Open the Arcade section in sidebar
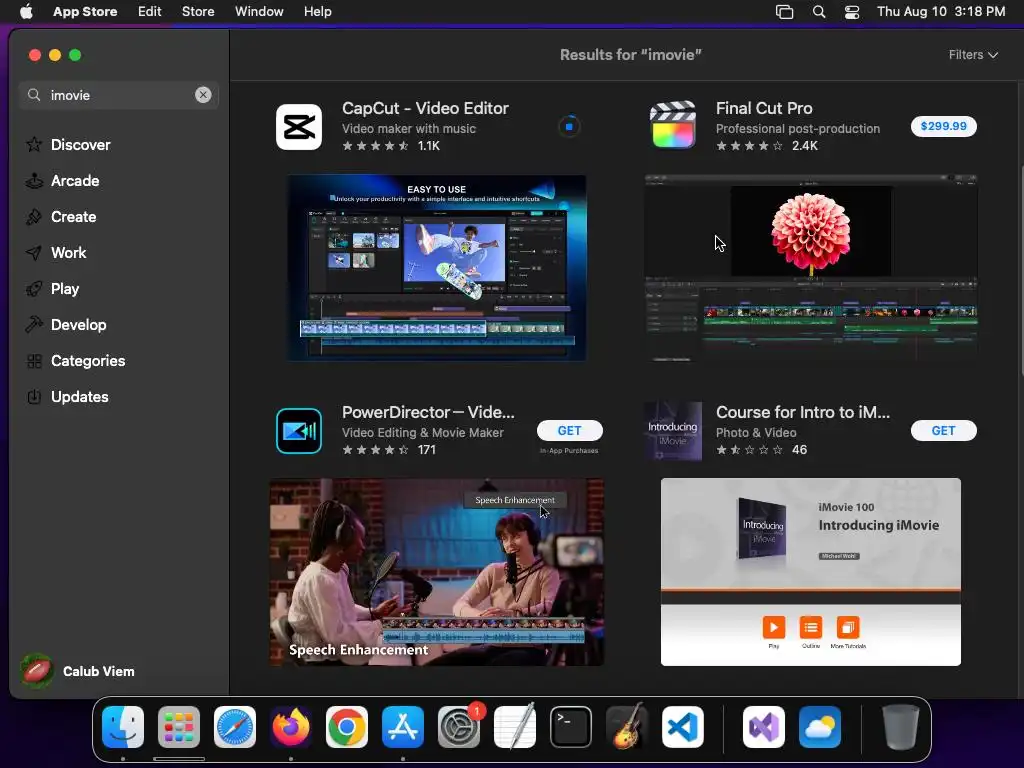 (x=63, y=181)
